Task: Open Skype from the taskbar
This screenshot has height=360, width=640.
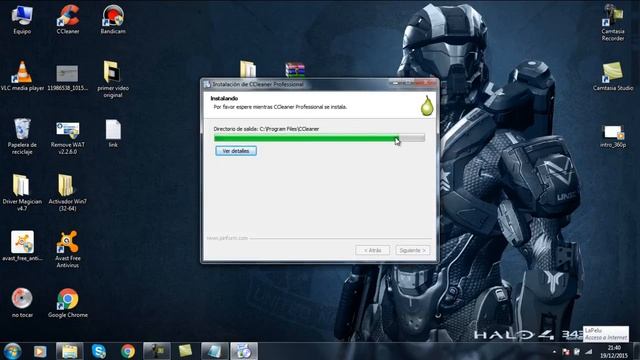Action: [99, 351]
